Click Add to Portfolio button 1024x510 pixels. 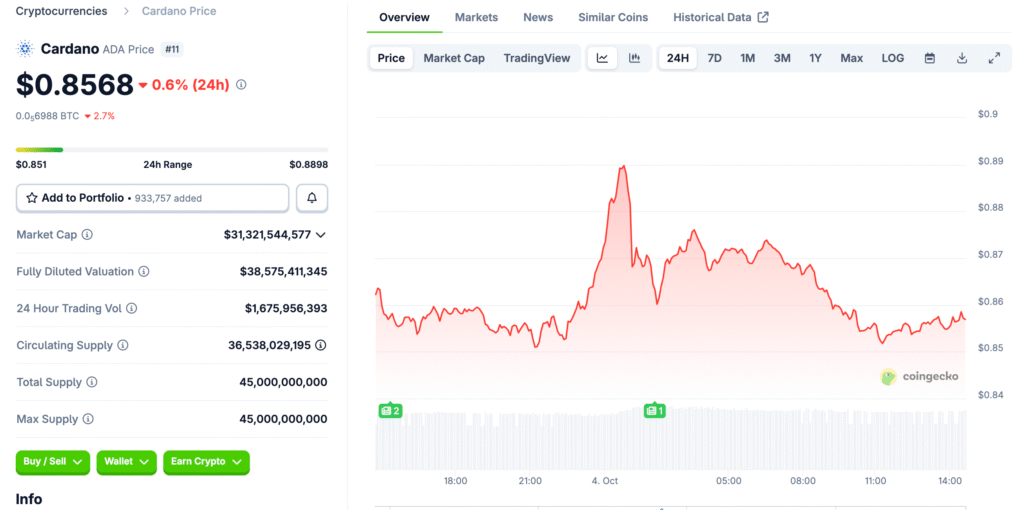point(152,198)
